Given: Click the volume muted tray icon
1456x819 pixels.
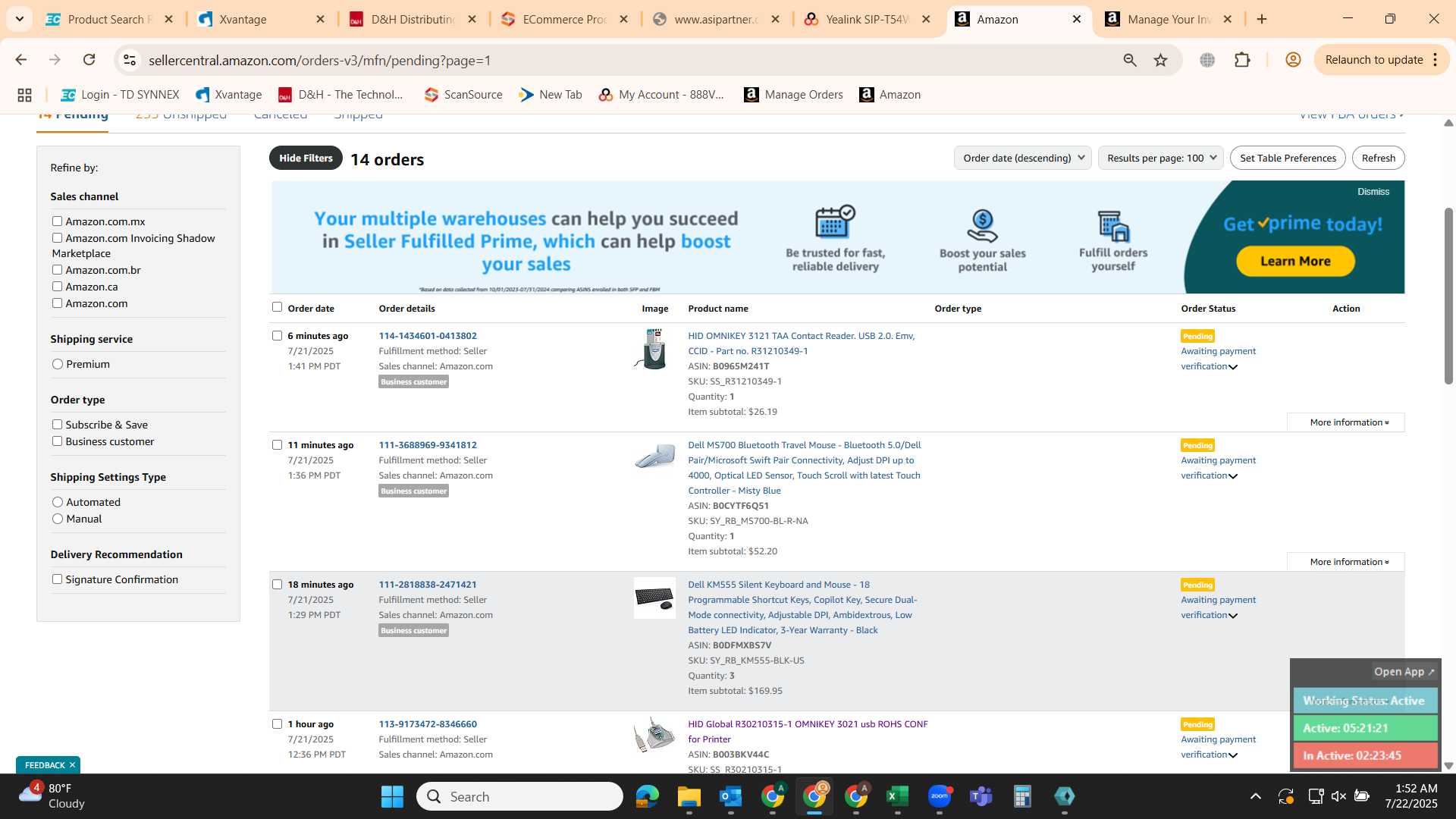Looking at the screenshot, I should click(1338, 796).
